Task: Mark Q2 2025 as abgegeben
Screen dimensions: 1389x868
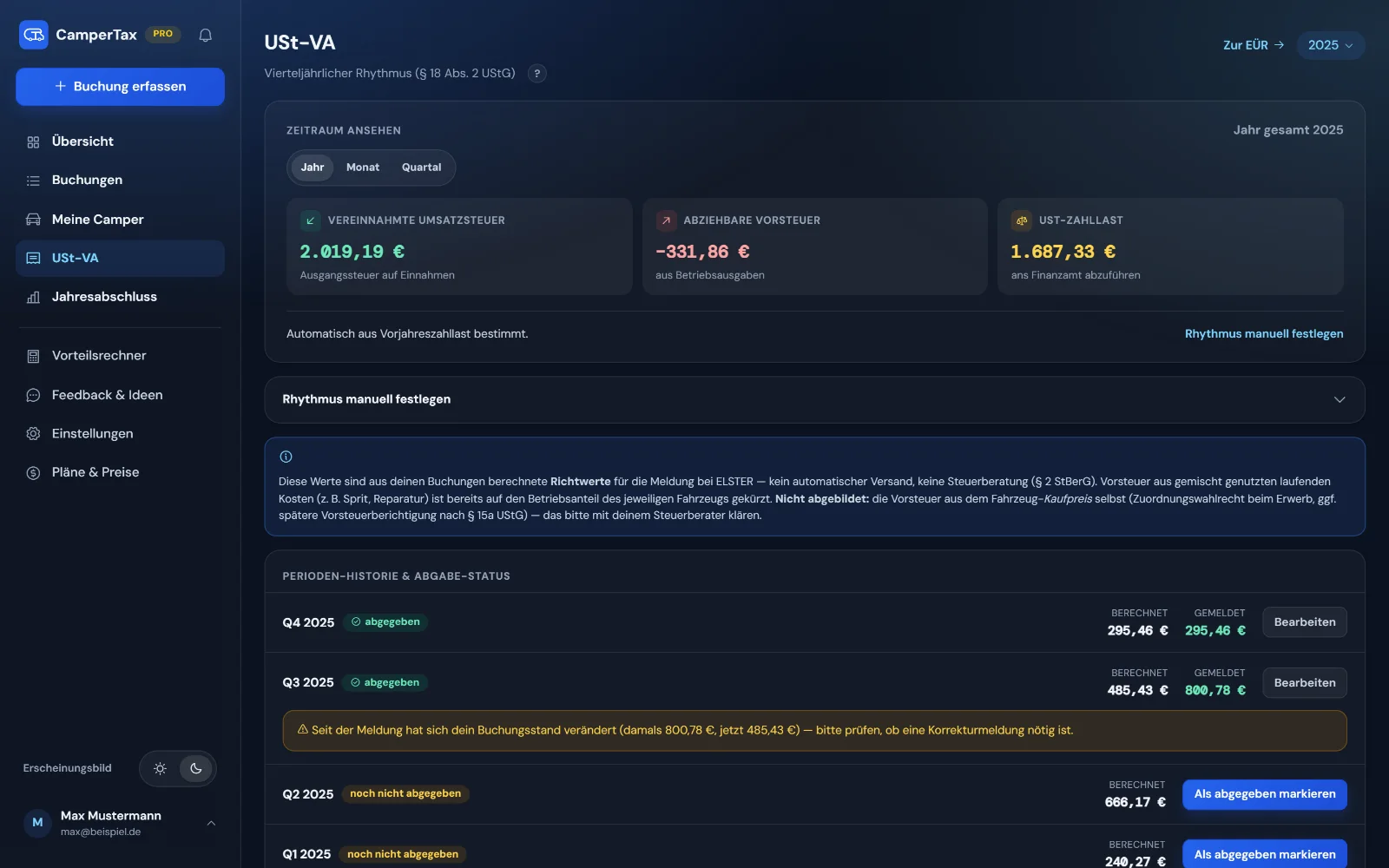Action: (x=1265, y=794)
